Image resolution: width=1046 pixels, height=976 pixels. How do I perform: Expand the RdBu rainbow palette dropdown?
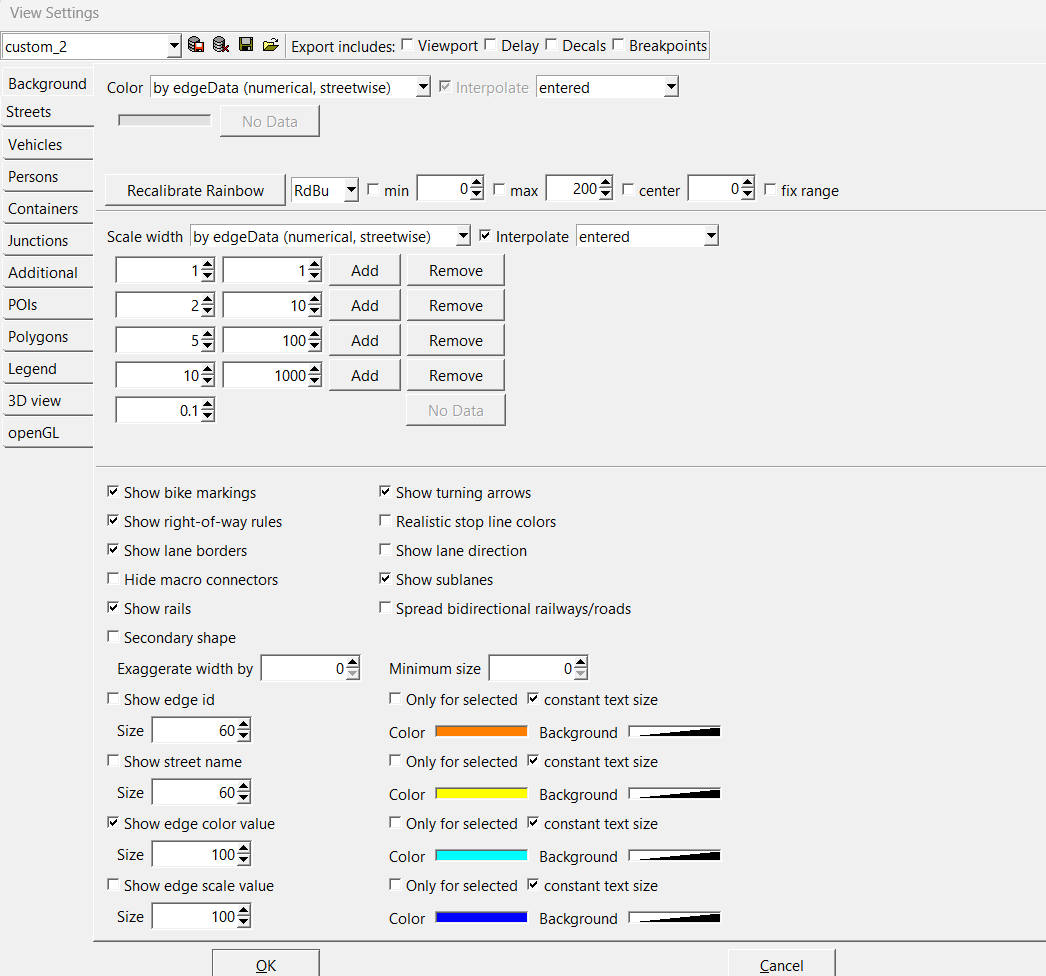350,190
